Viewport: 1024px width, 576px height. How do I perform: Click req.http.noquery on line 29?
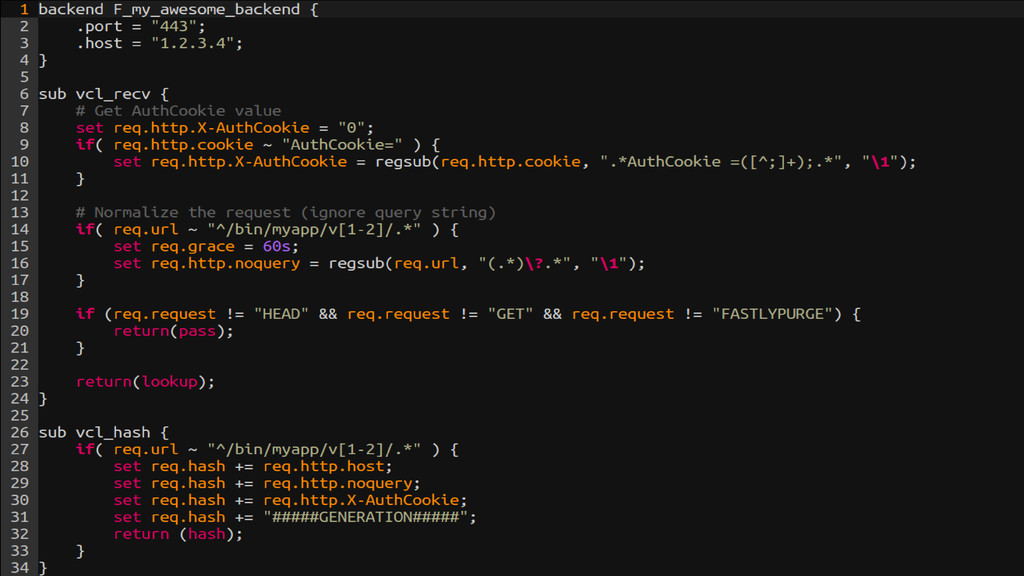338,484
